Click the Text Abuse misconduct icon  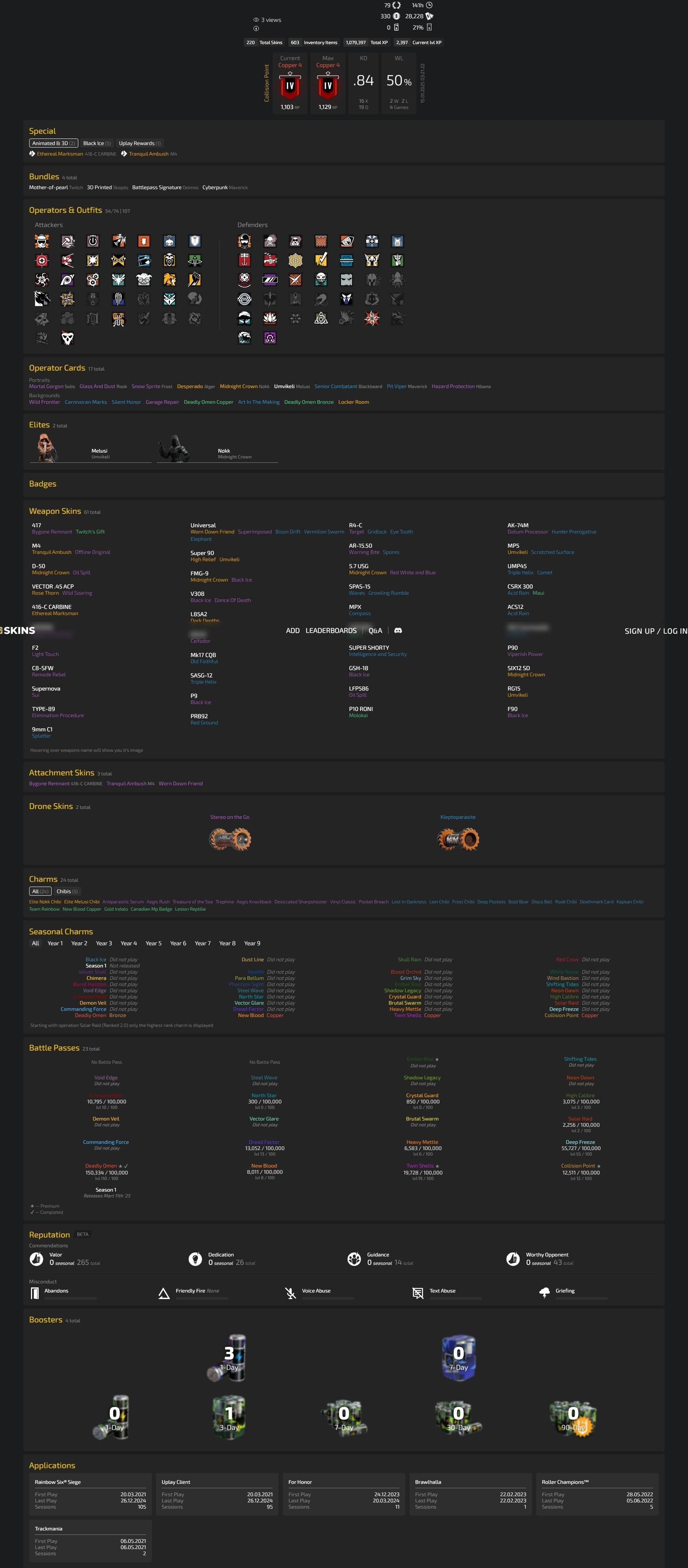(418, 1294)
